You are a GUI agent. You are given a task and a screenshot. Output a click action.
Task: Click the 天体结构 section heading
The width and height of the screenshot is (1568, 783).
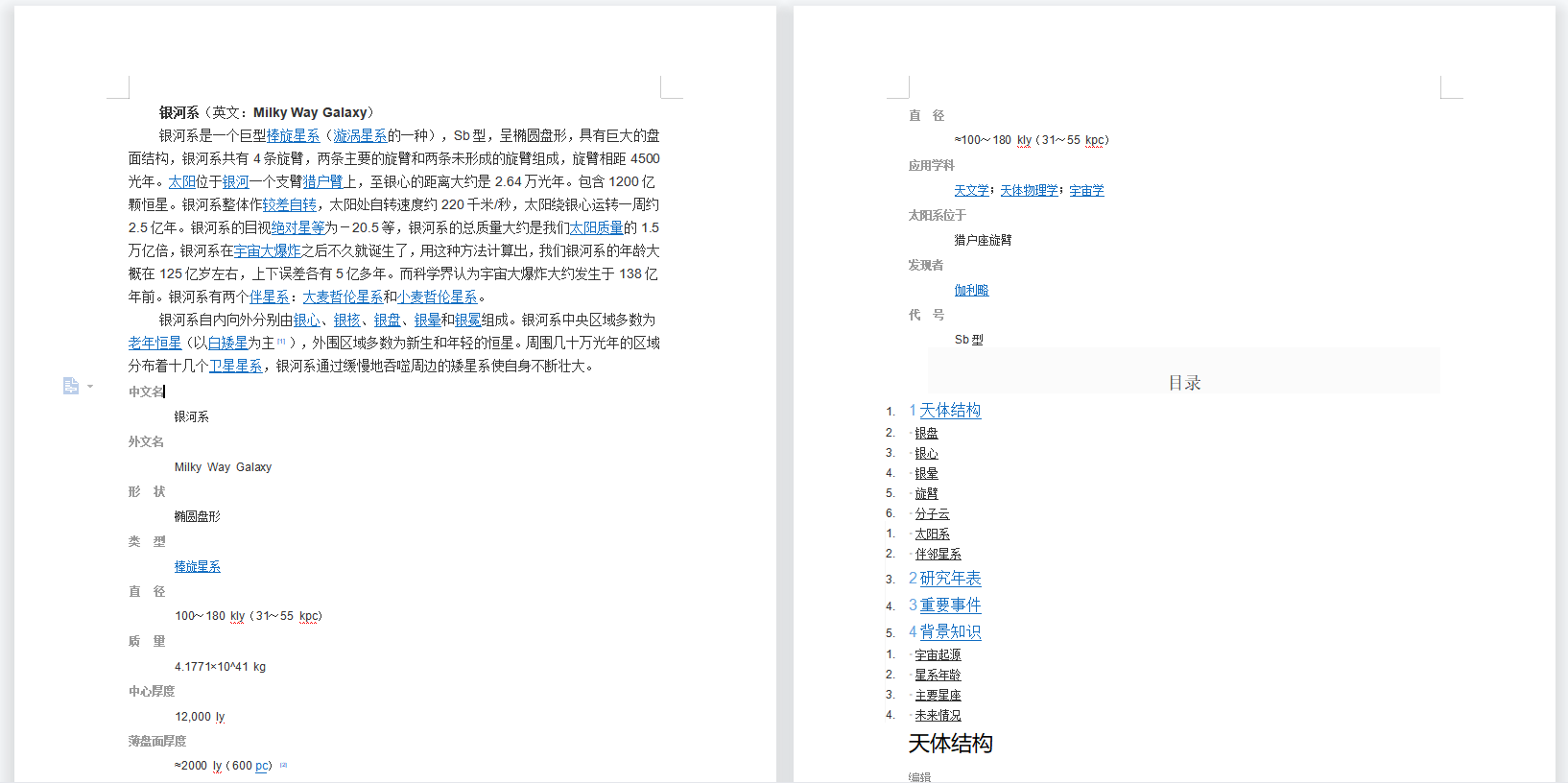[x=950, y=744]
